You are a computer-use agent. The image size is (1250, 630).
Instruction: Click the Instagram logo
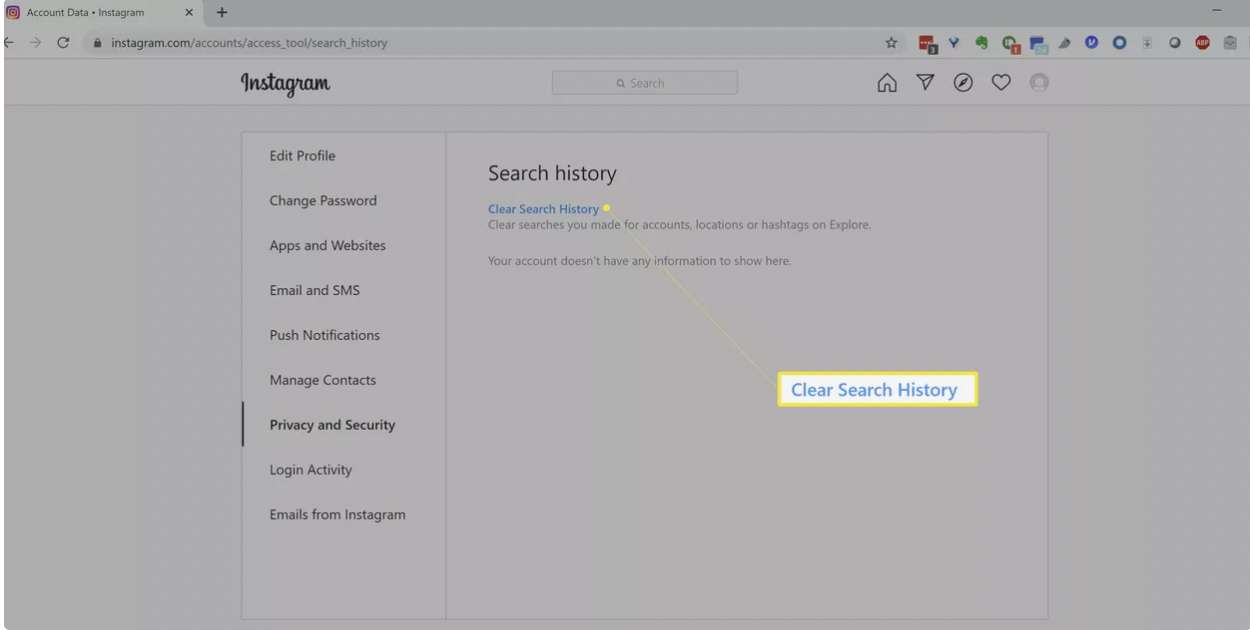click(x=284, y=84)
